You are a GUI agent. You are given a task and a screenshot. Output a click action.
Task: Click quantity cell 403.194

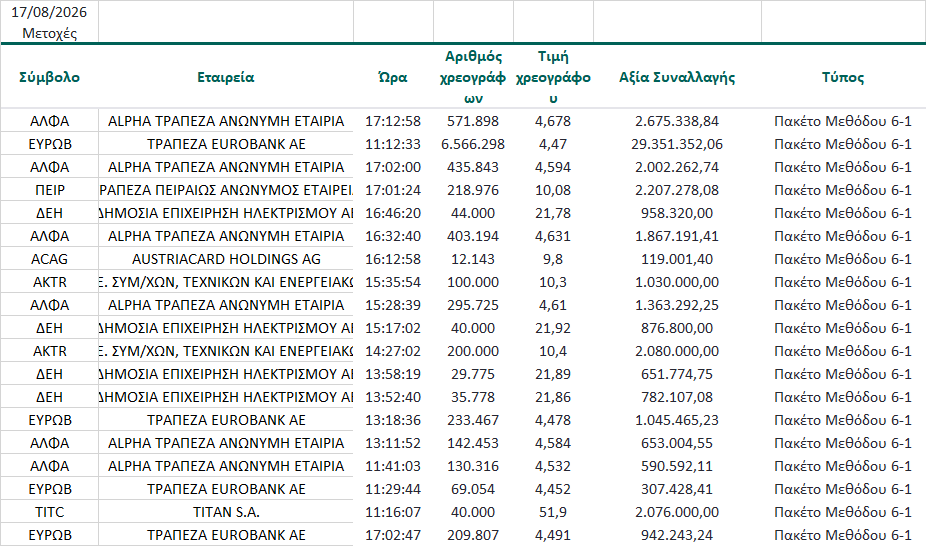(473, 236)
